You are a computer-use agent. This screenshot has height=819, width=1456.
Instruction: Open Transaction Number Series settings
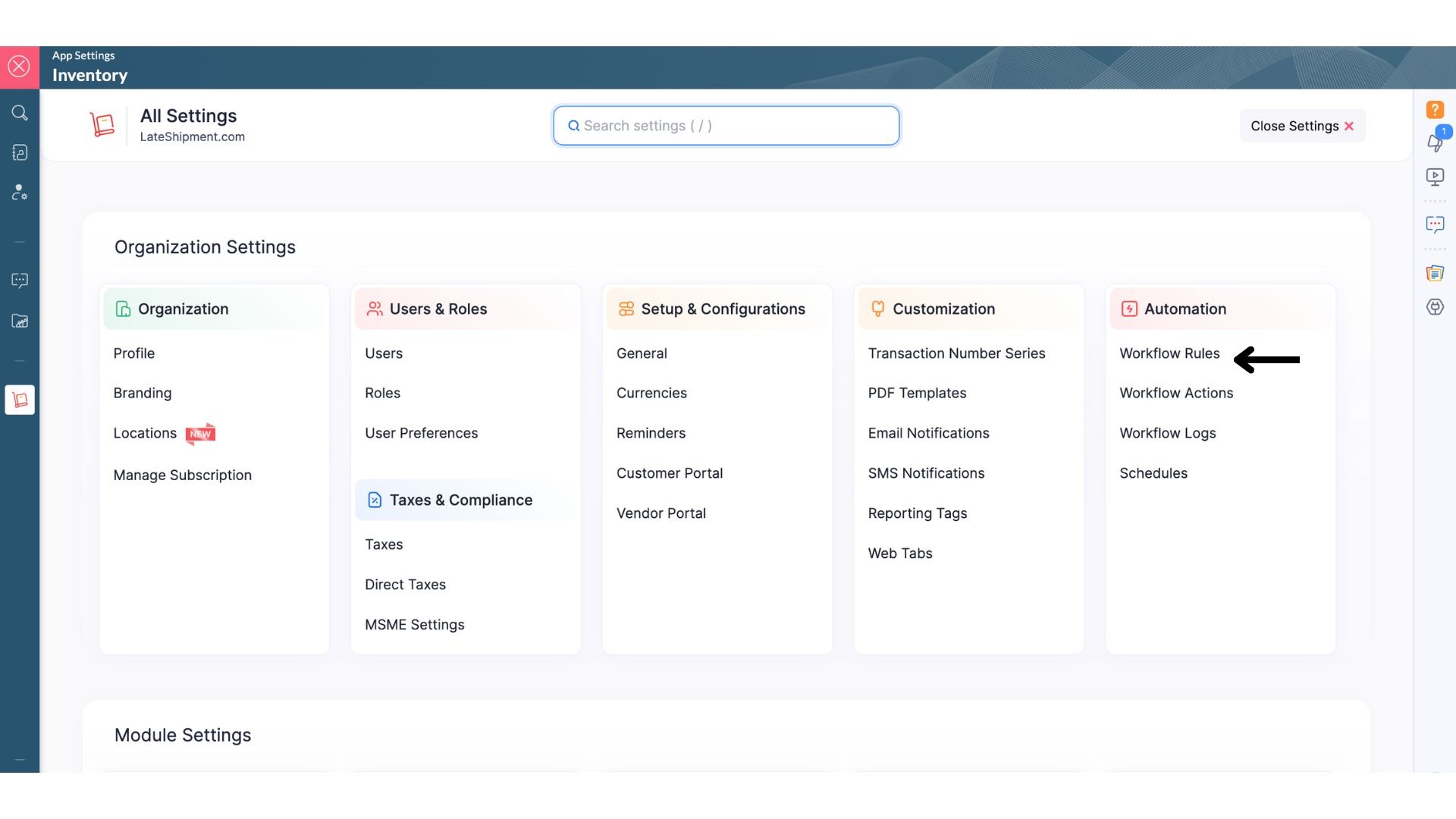click(956, 353)
